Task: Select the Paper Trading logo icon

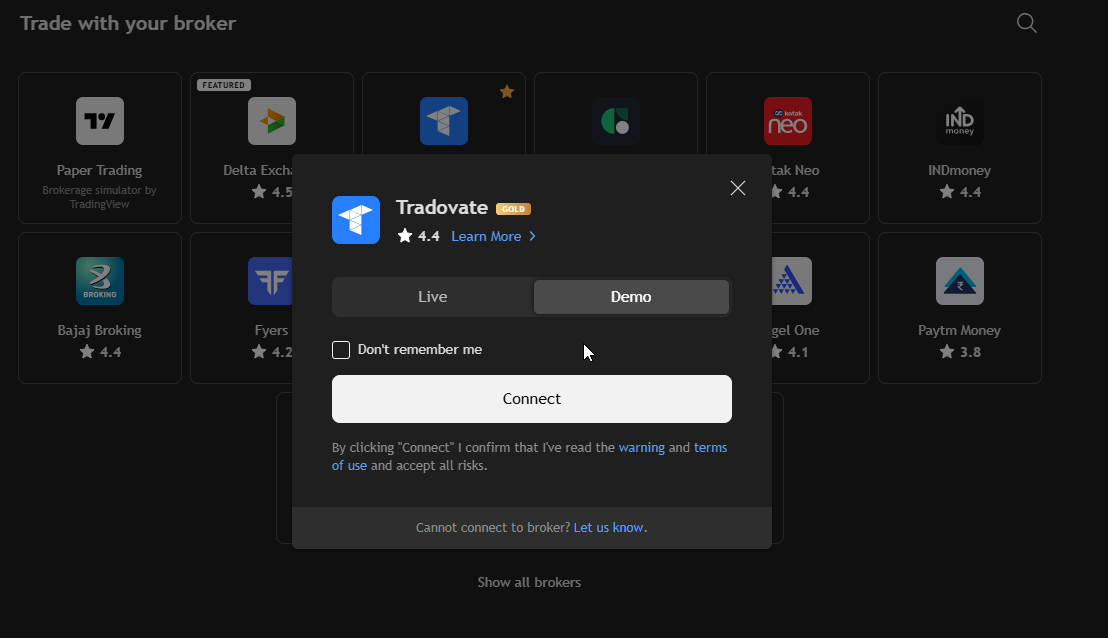Action: (100, 121)
